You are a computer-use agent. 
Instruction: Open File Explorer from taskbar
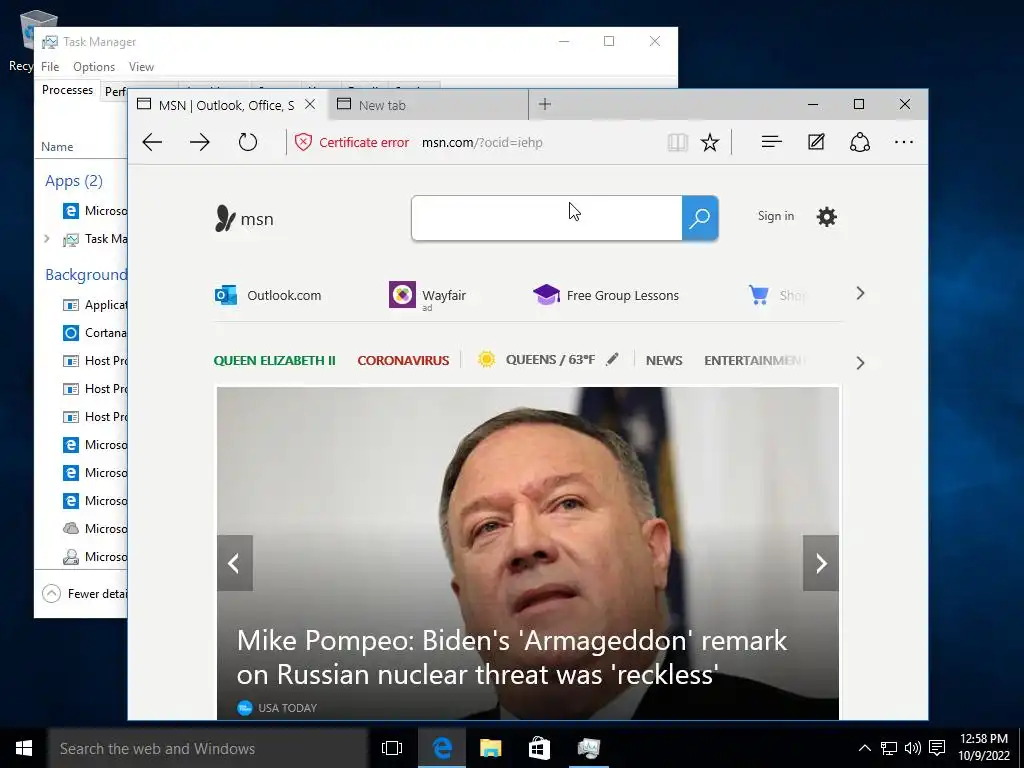click(x=490, y=748)
